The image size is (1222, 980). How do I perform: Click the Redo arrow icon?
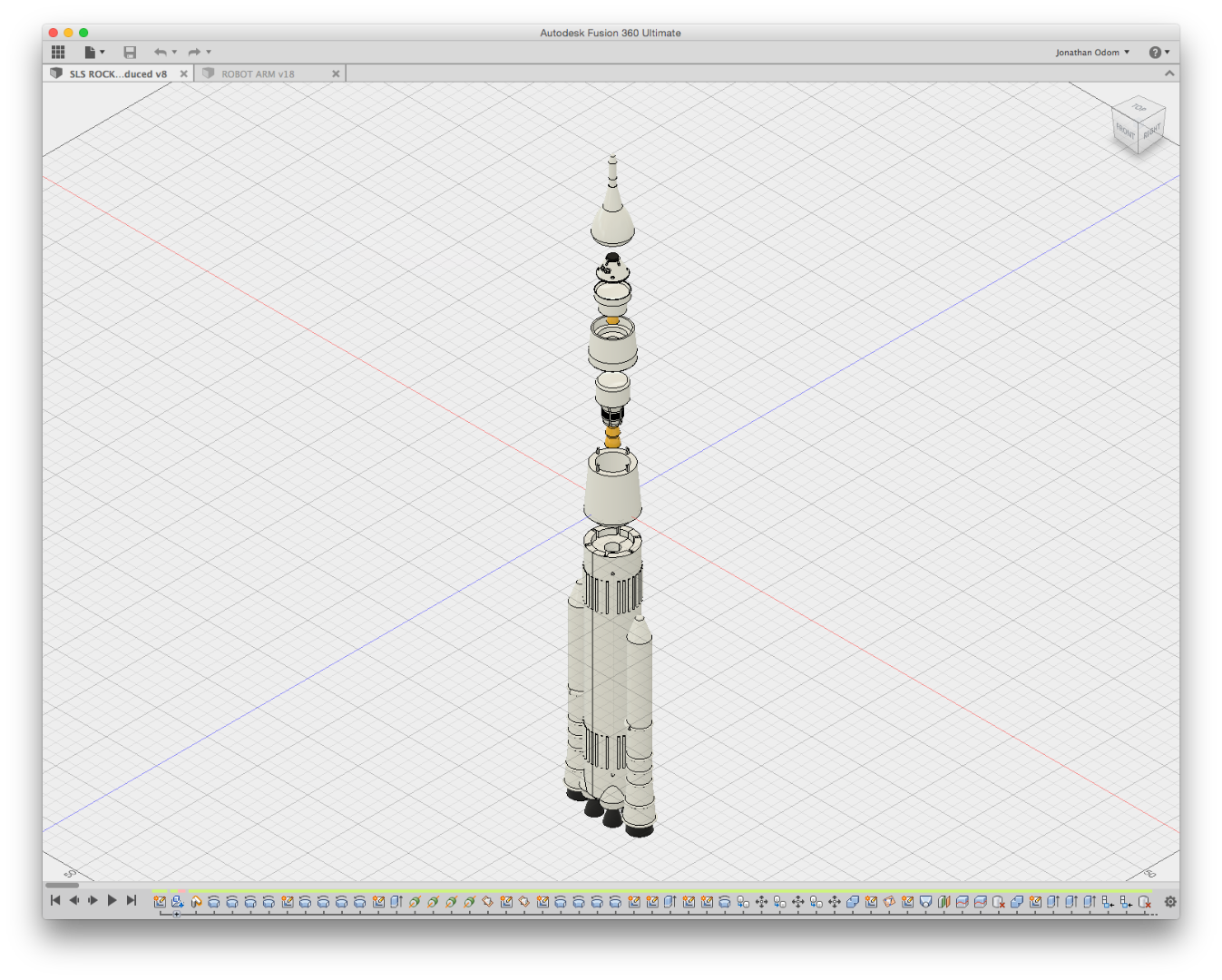[x=193, y=53]
